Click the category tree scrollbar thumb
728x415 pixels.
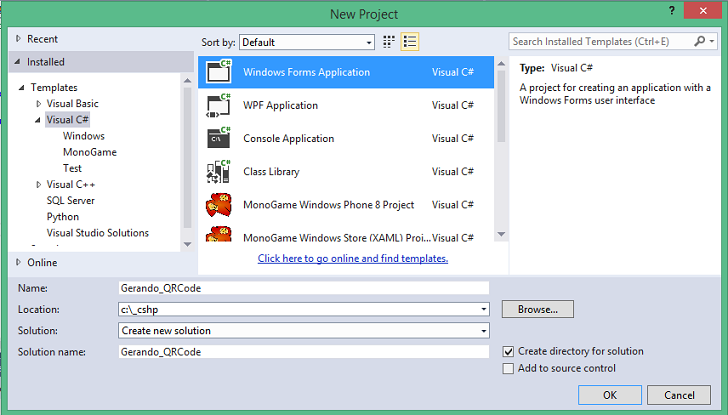188,157
